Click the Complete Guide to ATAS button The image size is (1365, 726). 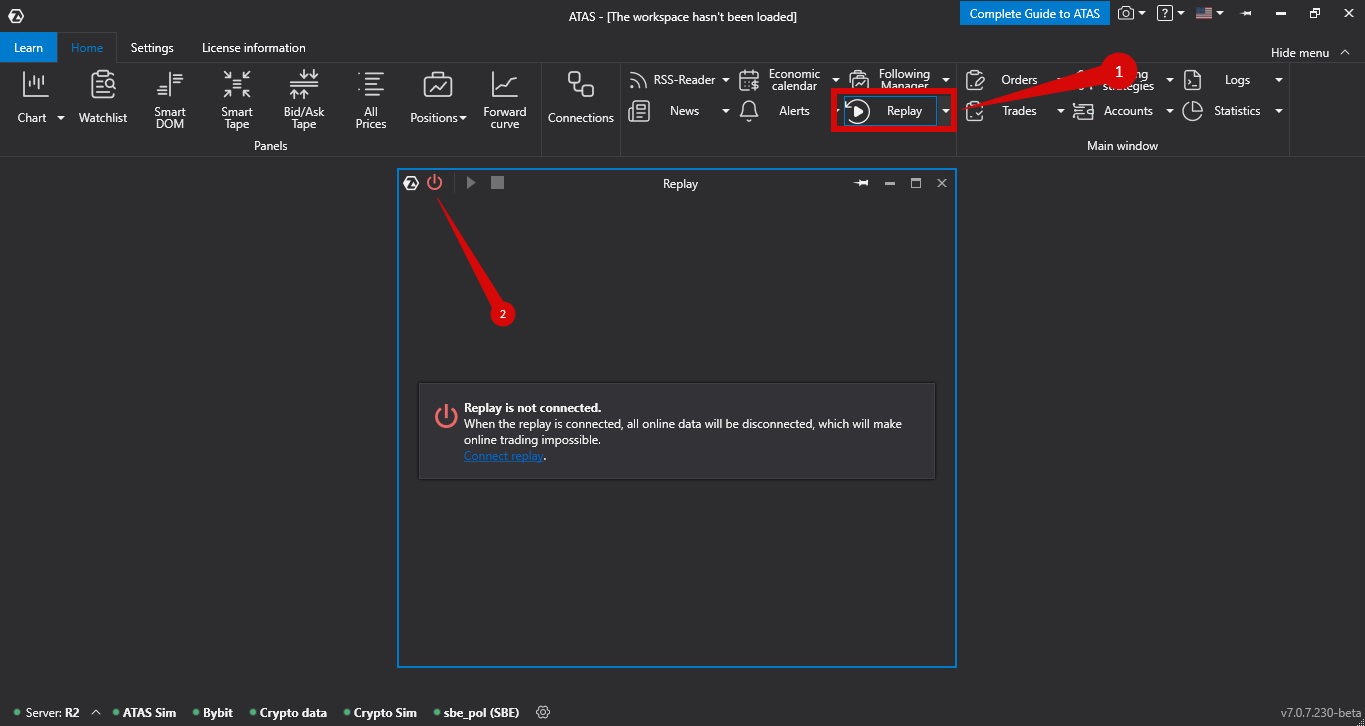(1035, 13)
